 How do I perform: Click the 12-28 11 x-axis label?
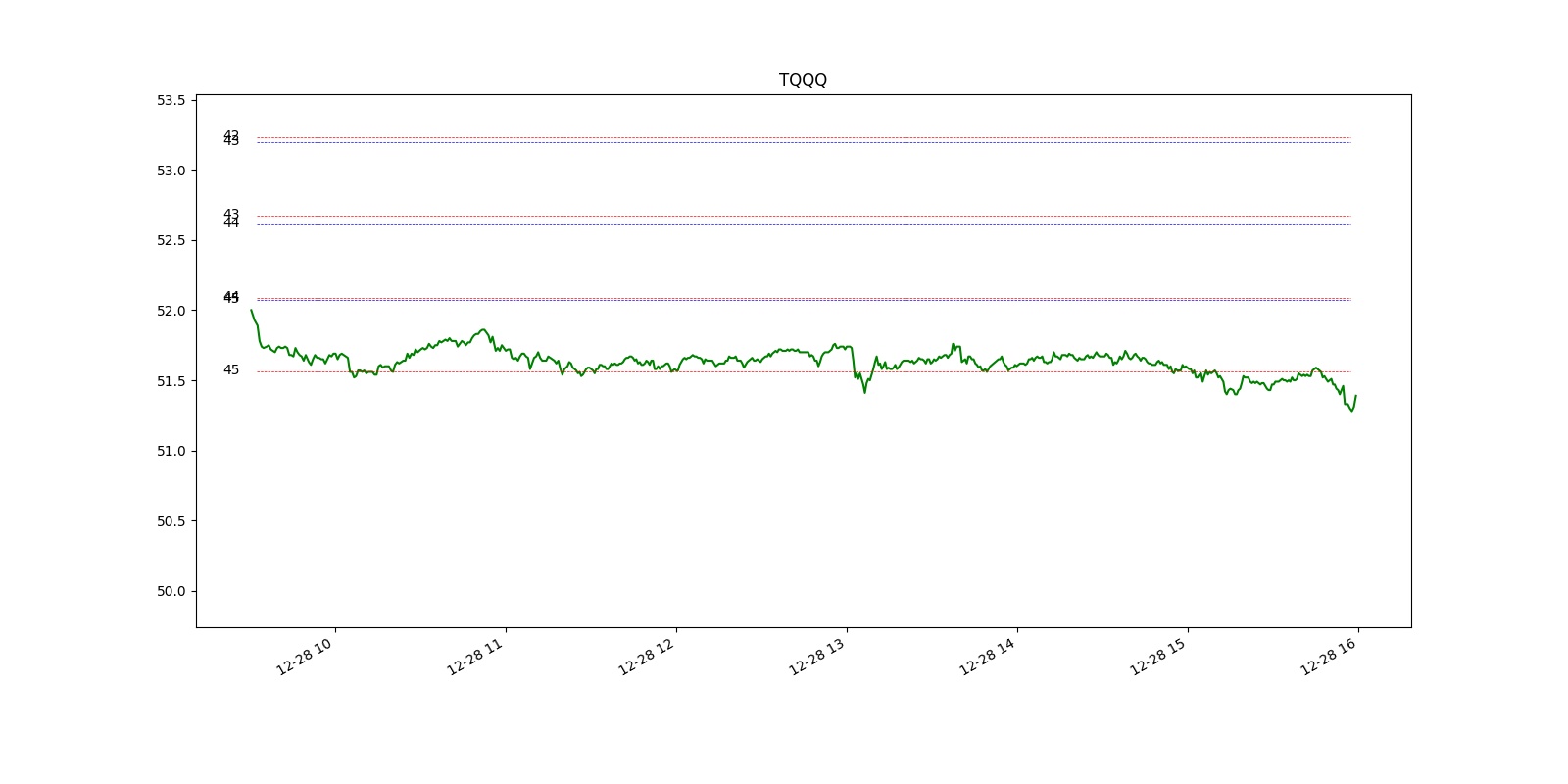[476, 655]
